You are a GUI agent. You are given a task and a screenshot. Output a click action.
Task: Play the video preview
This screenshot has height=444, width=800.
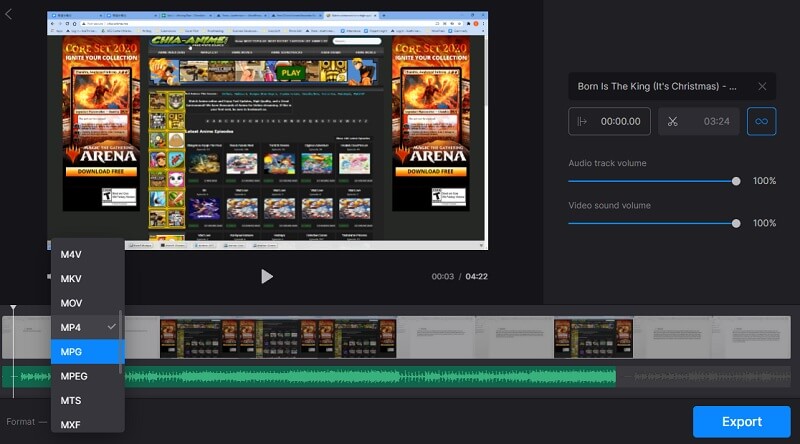click(266, 276)
